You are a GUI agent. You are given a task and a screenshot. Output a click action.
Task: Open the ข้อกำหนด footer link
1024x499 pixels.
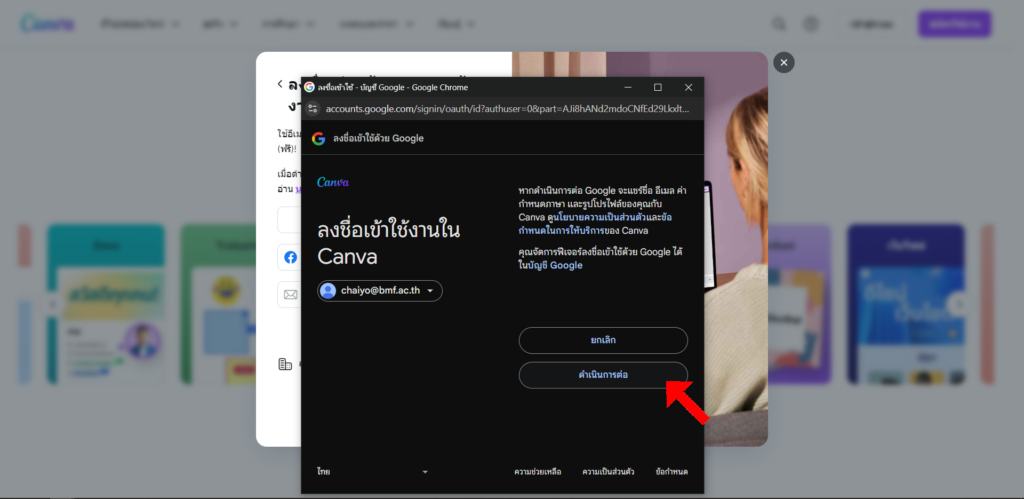pos(672,472)
